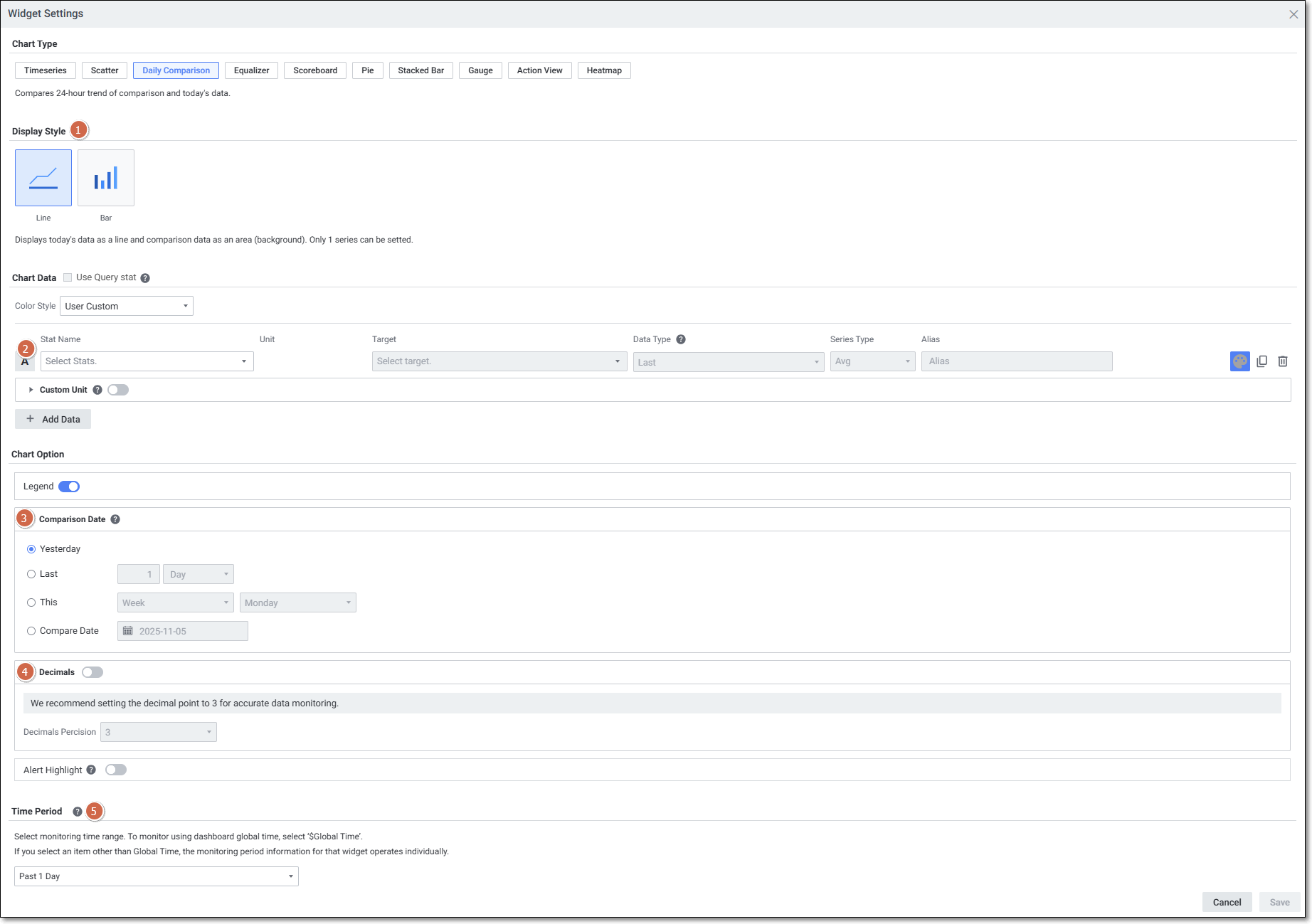1312x924 pixels.
Task: Enable the Decimals toggle
Action: 92,672
